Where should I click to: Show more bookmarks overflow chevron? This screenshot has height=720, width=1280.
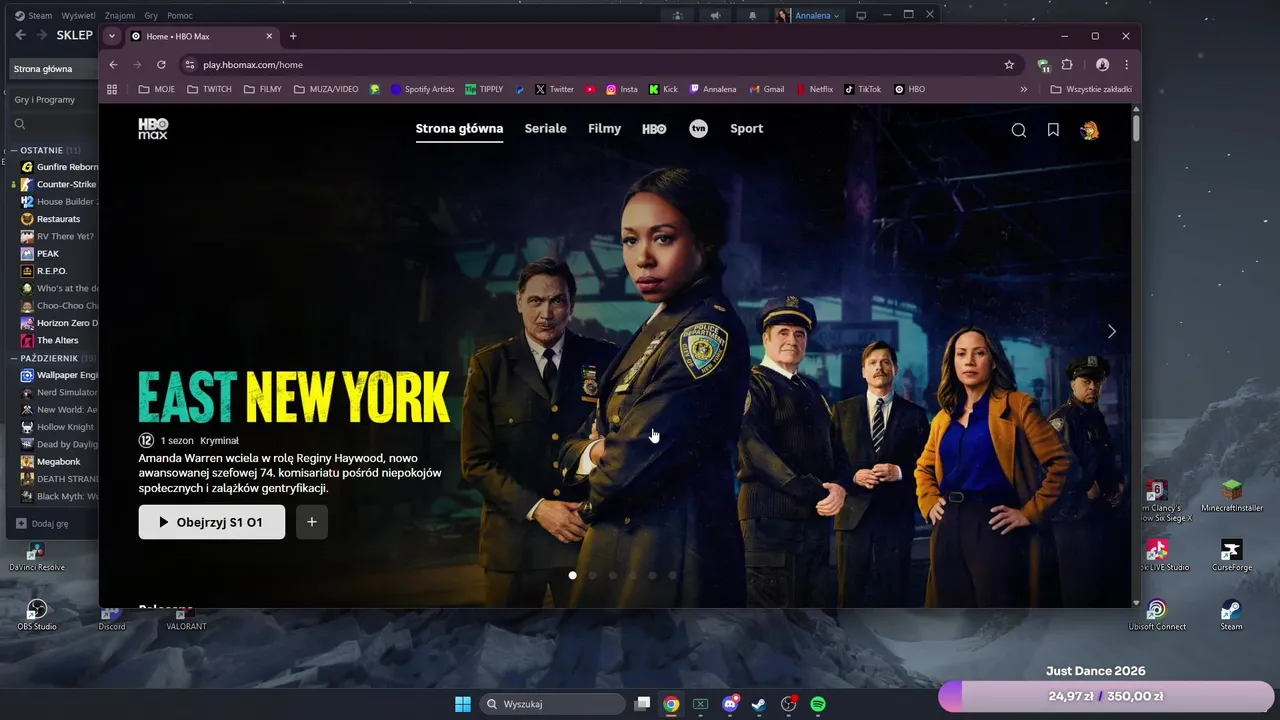click(1023, 89)
